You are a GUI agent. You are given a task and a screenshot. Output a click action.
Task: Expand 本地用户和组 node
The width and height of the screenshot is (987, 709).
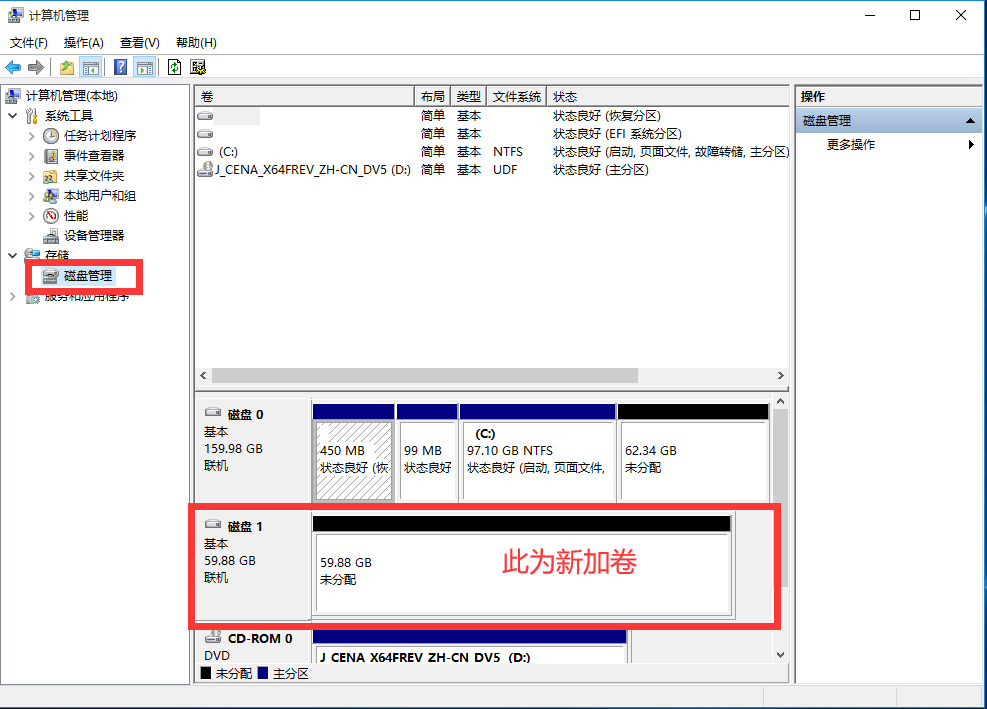click(x=31, y=196)
